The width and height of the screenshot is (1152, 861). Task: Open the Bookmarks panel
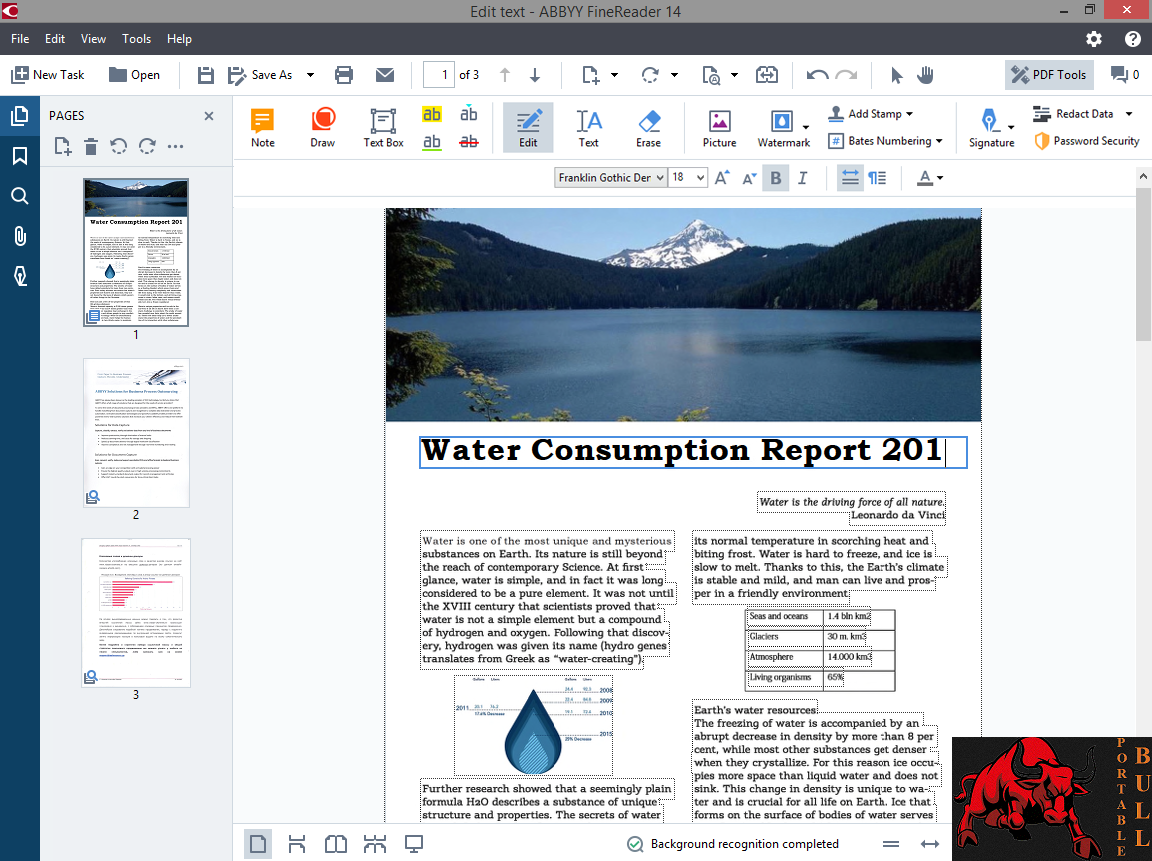(20, 156)
